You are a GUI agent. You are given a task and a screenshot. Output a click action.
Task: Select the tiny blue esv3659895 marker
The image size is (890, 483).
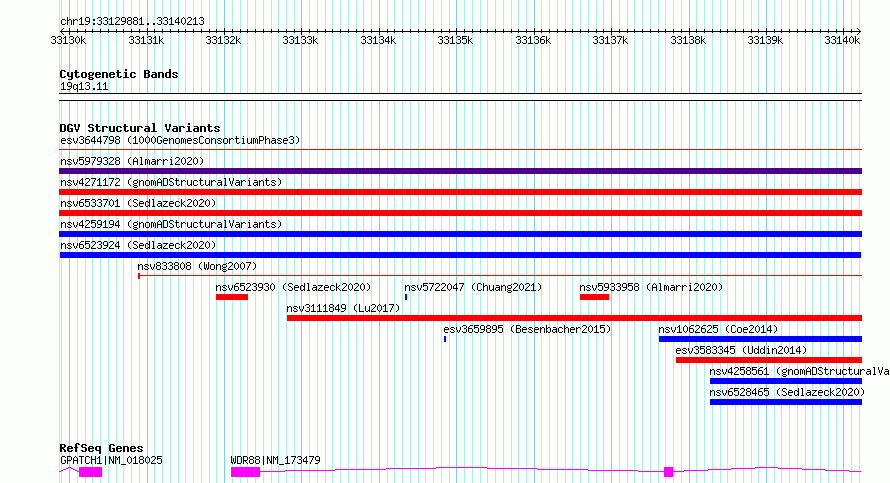point(445,339)
